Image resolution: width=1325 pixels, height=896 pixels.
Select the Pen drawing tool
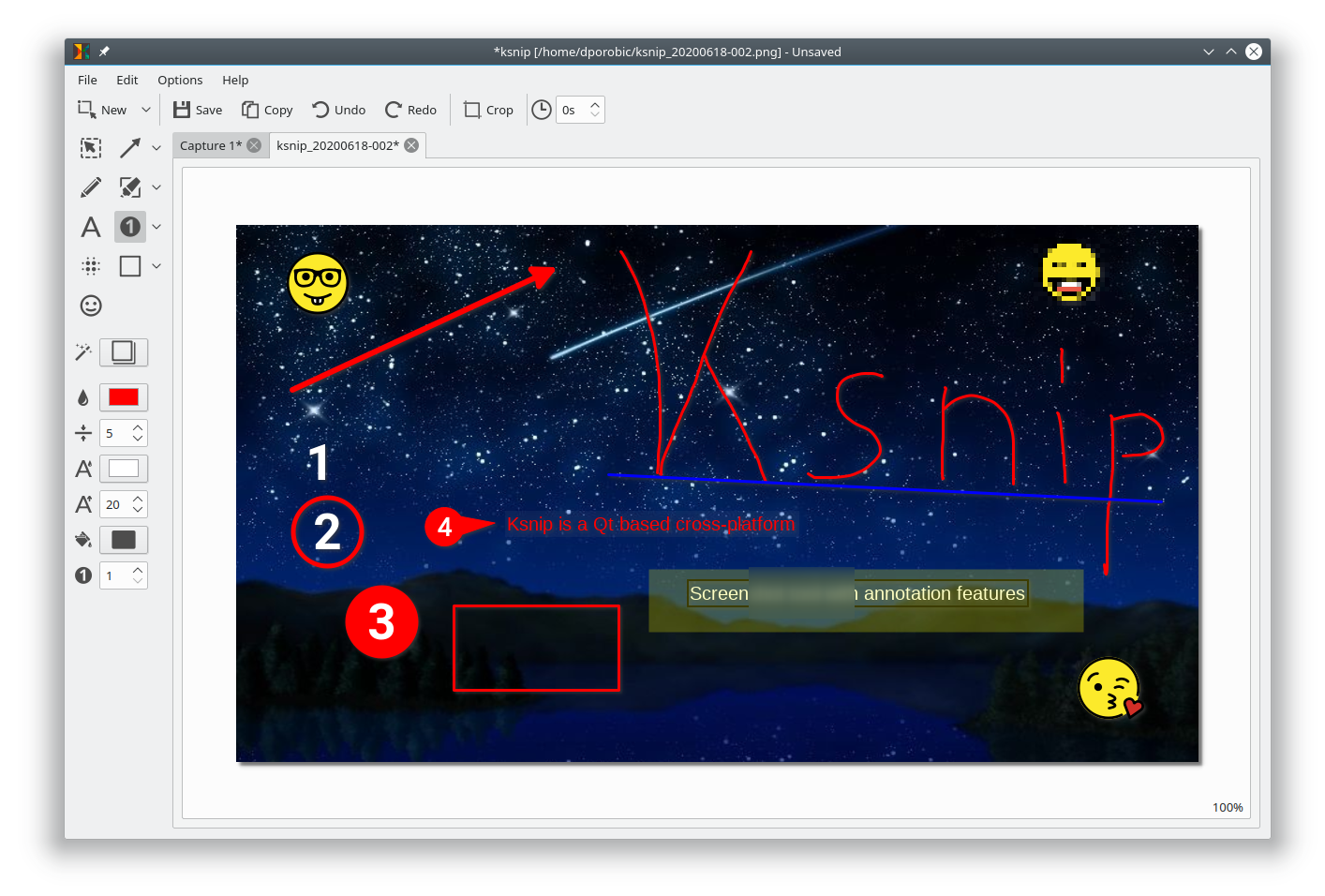pyautogui.click(x=91, y=187)
